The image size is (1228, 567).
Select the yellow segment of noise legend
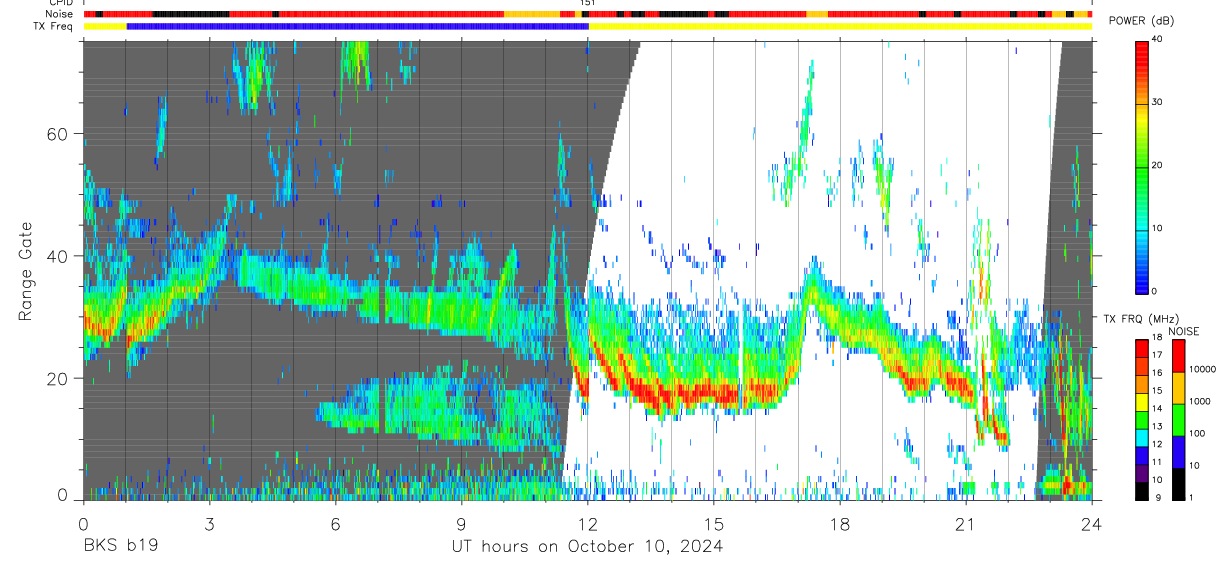[x=1178, y=387]
